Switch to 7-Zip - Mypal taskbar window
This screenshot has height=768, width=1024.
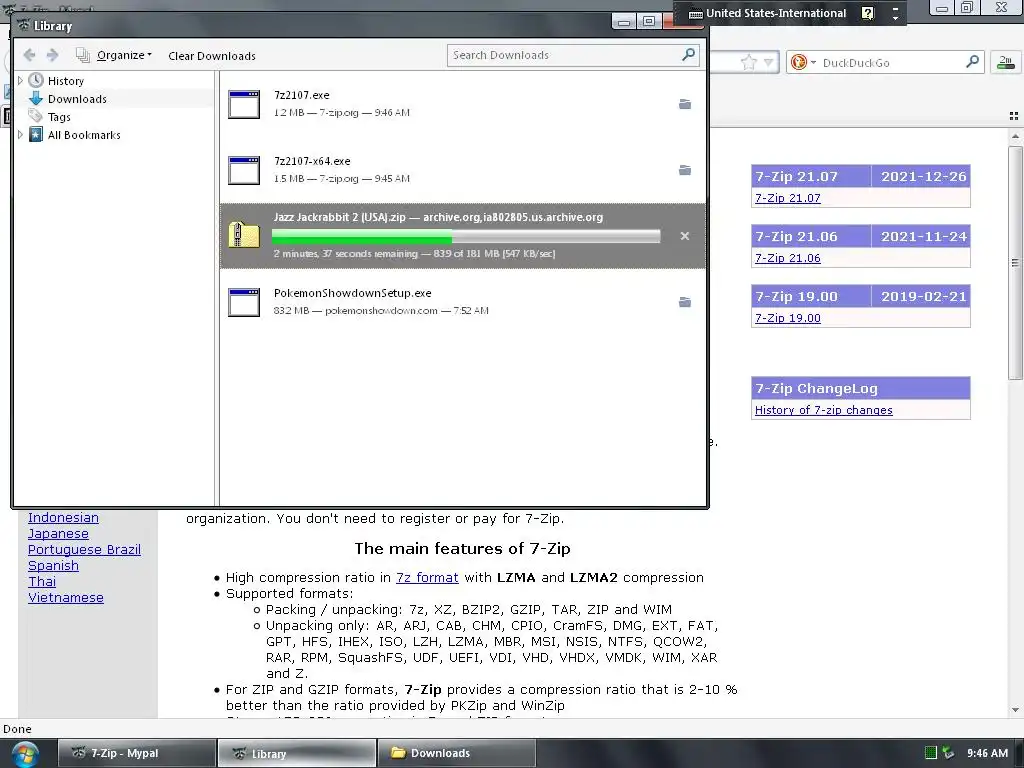[137, 753]
